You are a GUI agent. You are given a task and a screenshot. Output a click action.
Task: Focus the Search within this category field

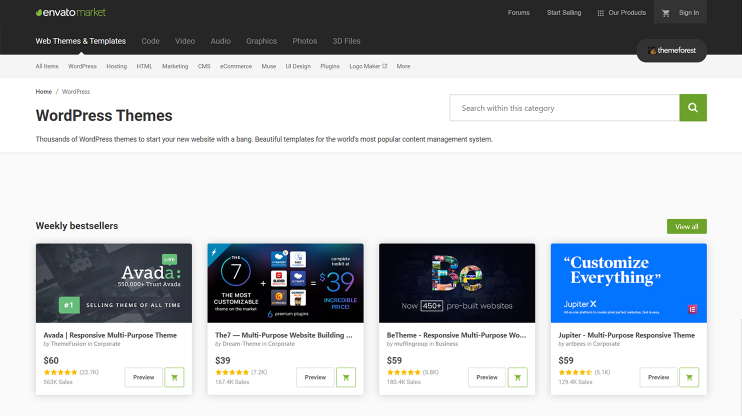click(x=565, y=107)
